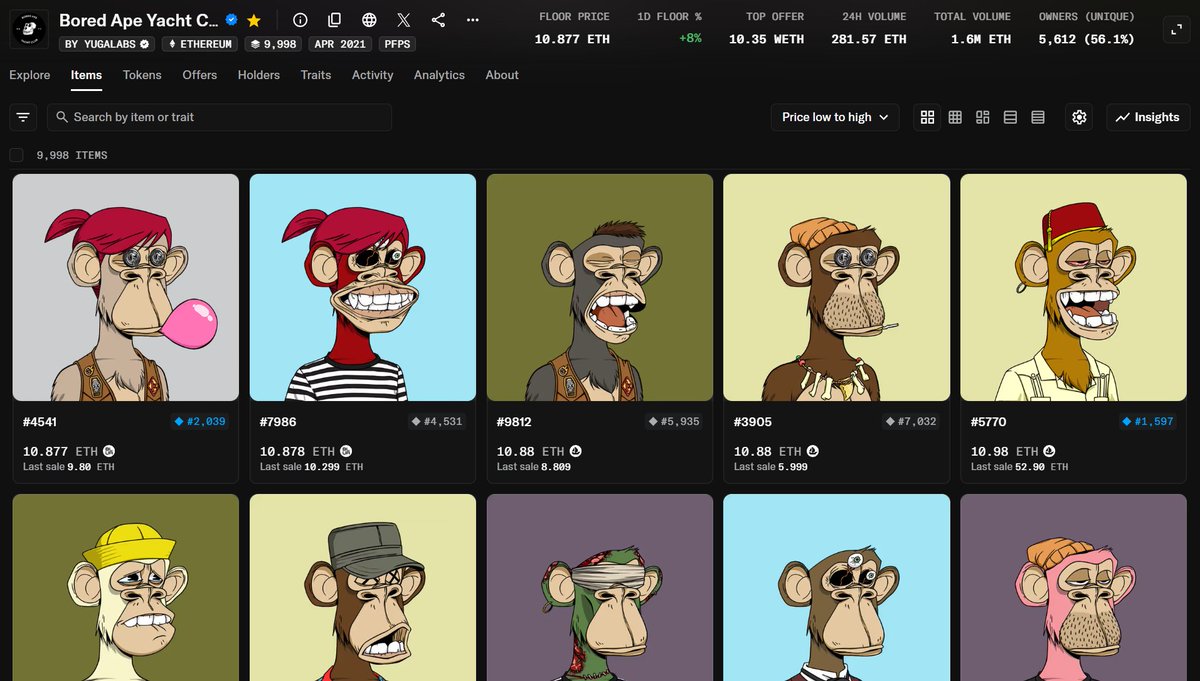The width and height of the screenshot is (1200, 681).
Task: Switch to the Offers tab
Action: coord(200,75)
